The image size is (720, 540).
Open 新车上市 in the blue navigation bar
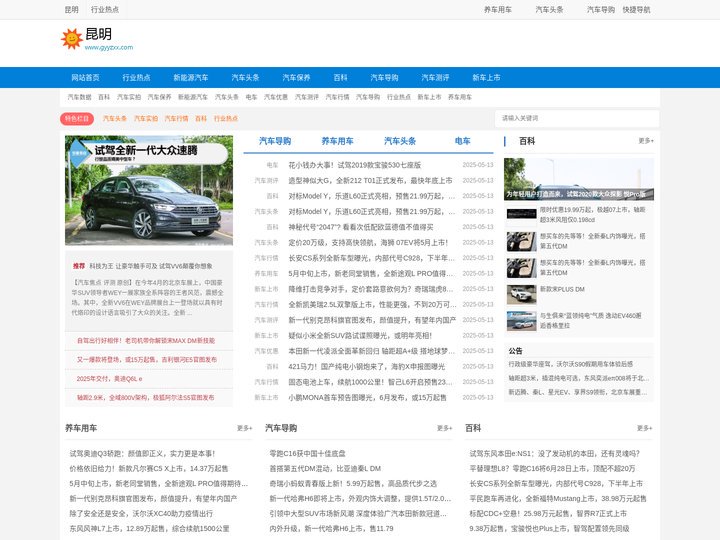(486, 78)
